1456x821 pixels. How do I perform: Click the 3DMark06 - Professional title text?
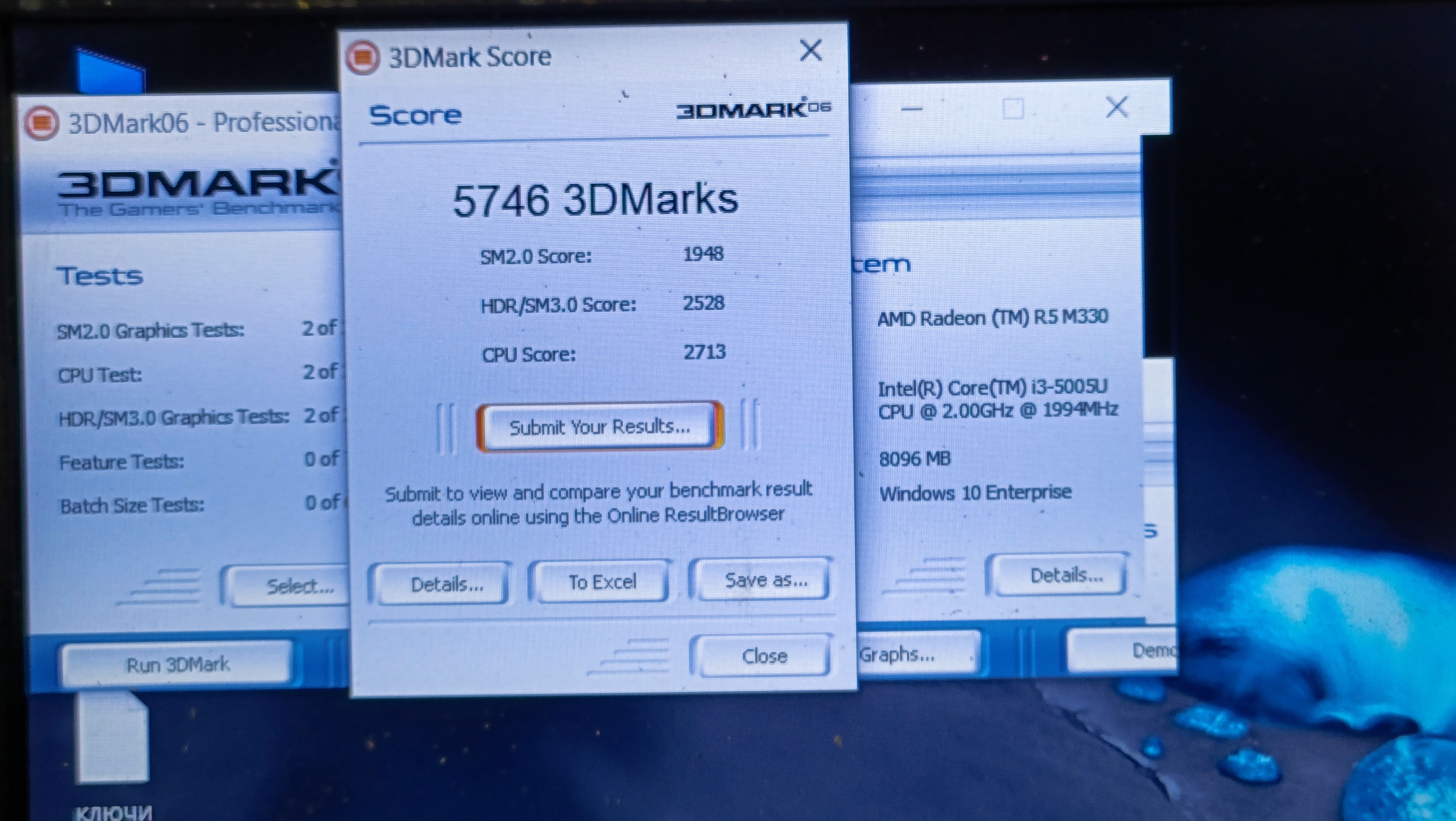point(205,122)
